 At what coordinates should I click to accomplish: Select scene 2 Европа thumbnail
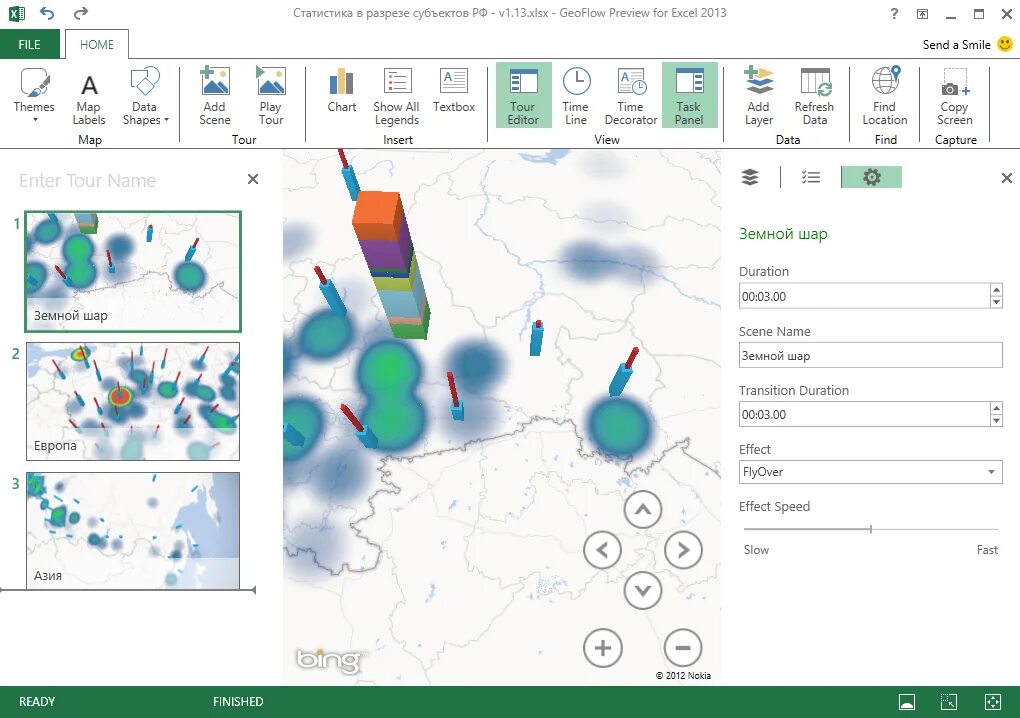(133, 401)
